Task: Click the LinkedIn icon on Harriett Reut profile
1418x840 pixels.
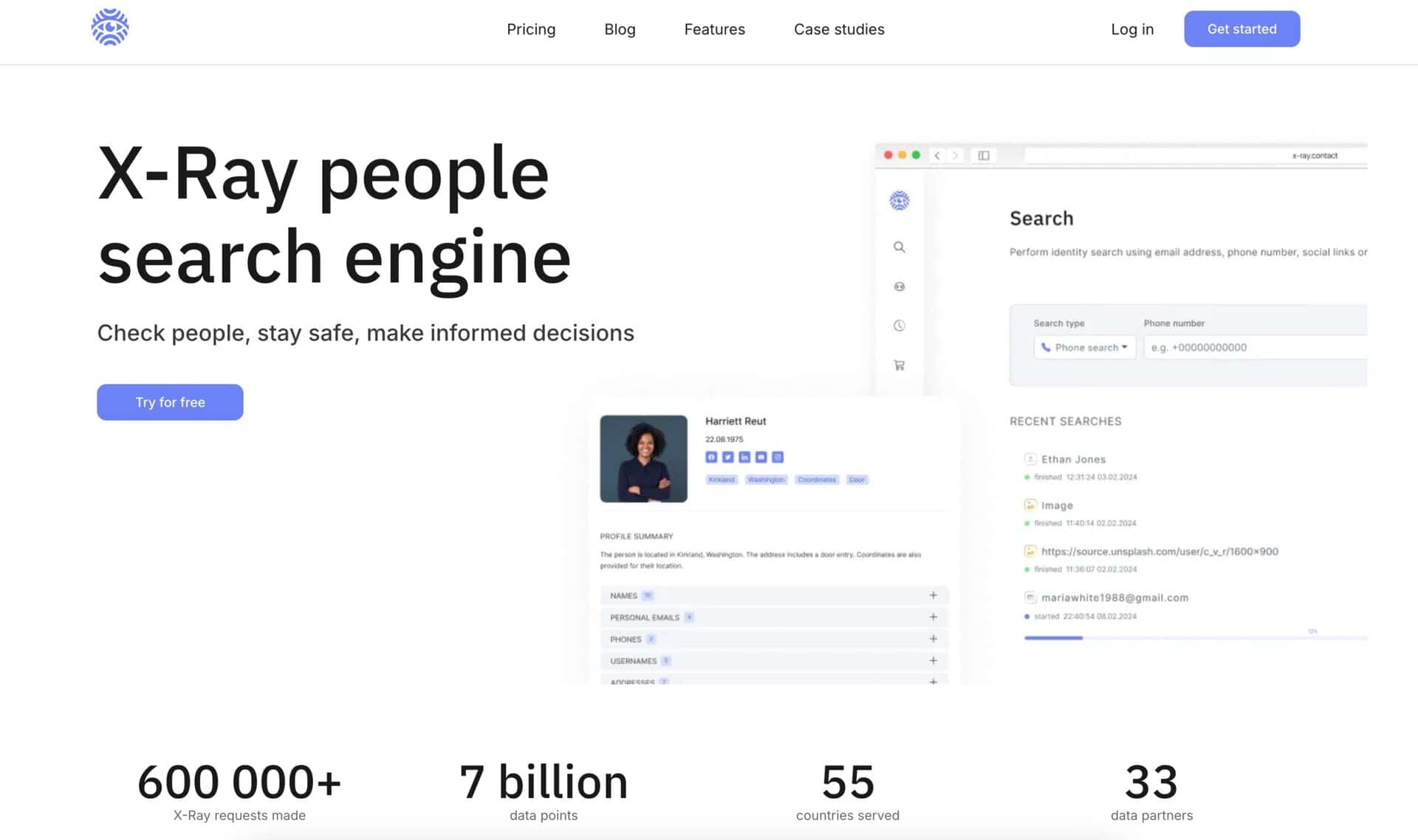Action: point(744,458)
